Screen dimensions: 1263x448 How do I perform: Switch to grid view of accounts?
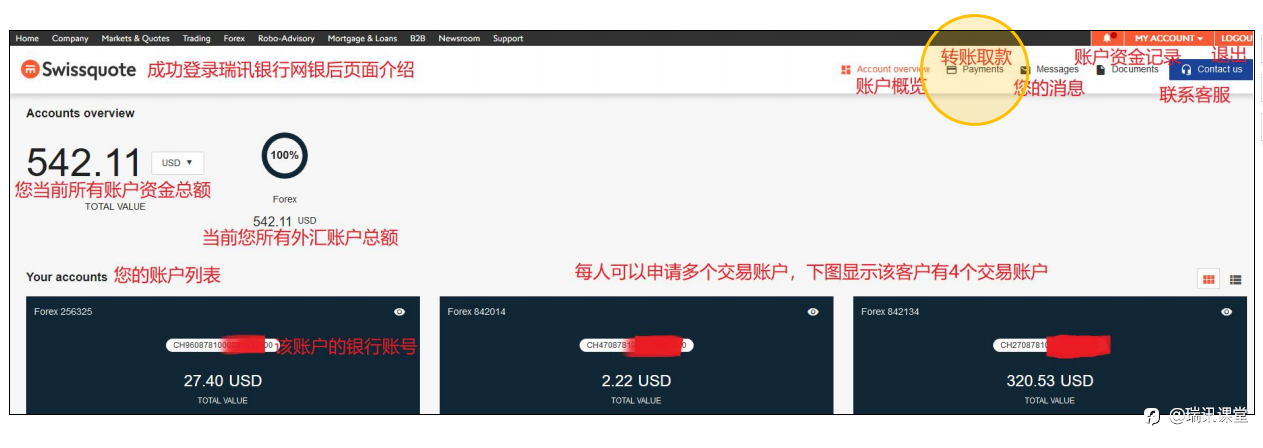1208,280
